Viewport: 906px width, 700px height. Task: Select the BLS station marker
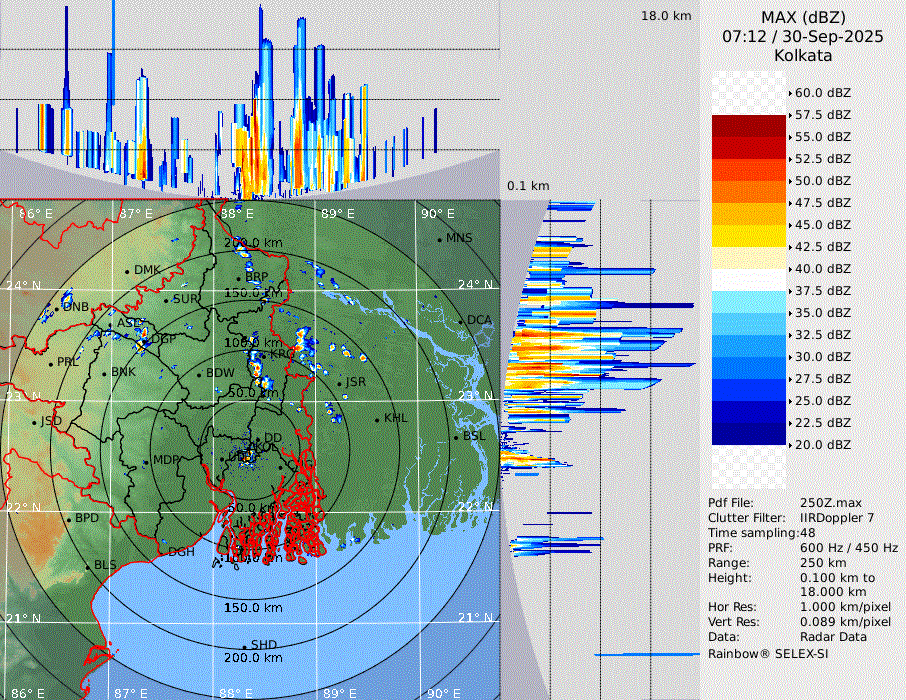(x=88, y=567)
